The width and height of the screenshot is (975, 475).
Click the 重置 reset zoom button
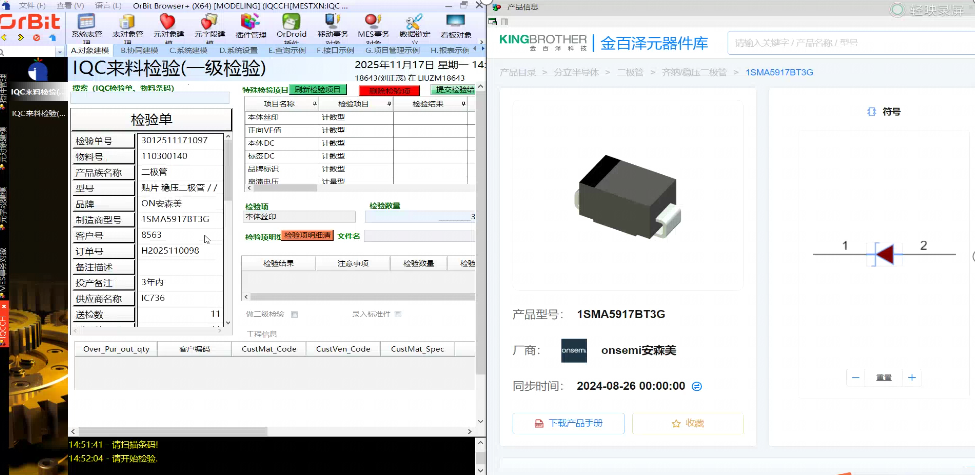[x=884, y=377]
